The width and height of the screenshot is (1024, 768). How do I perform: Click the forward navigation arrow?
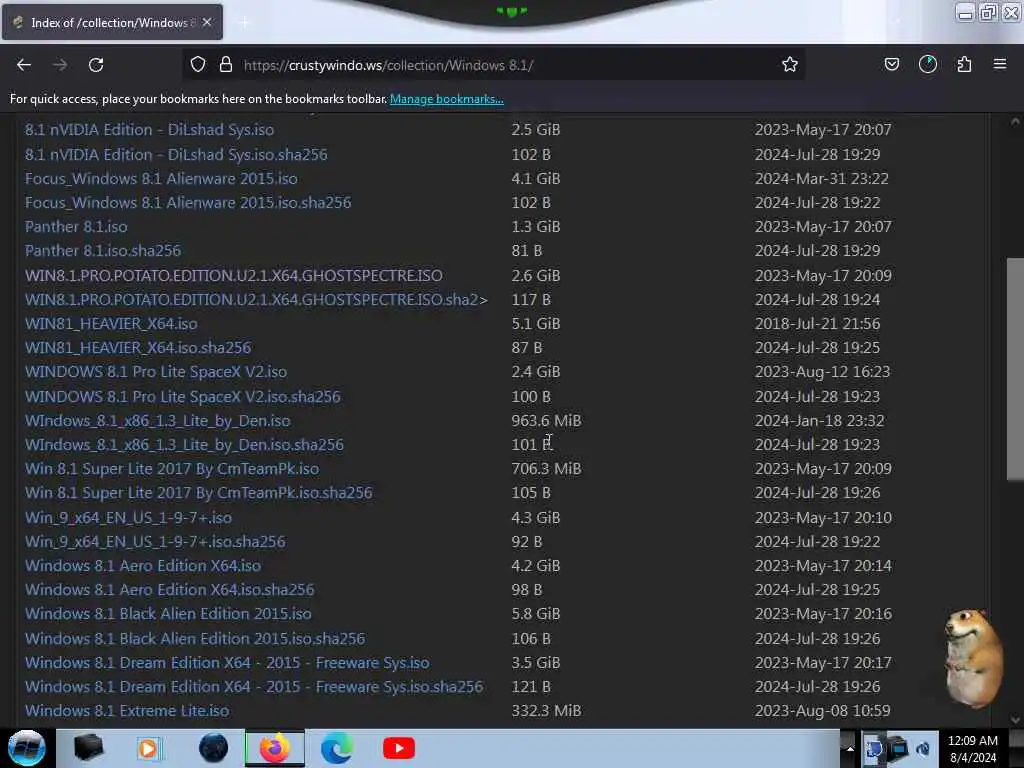pos(59,65)
